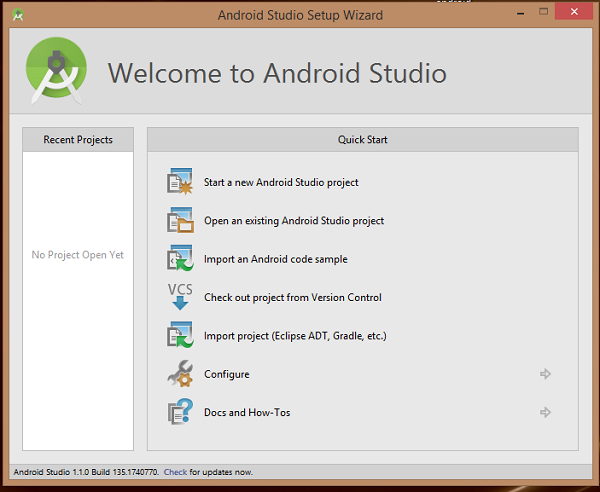The image size is (600, 492).
Task: Click the Android Studio logo in header
Action: (56, 70)
